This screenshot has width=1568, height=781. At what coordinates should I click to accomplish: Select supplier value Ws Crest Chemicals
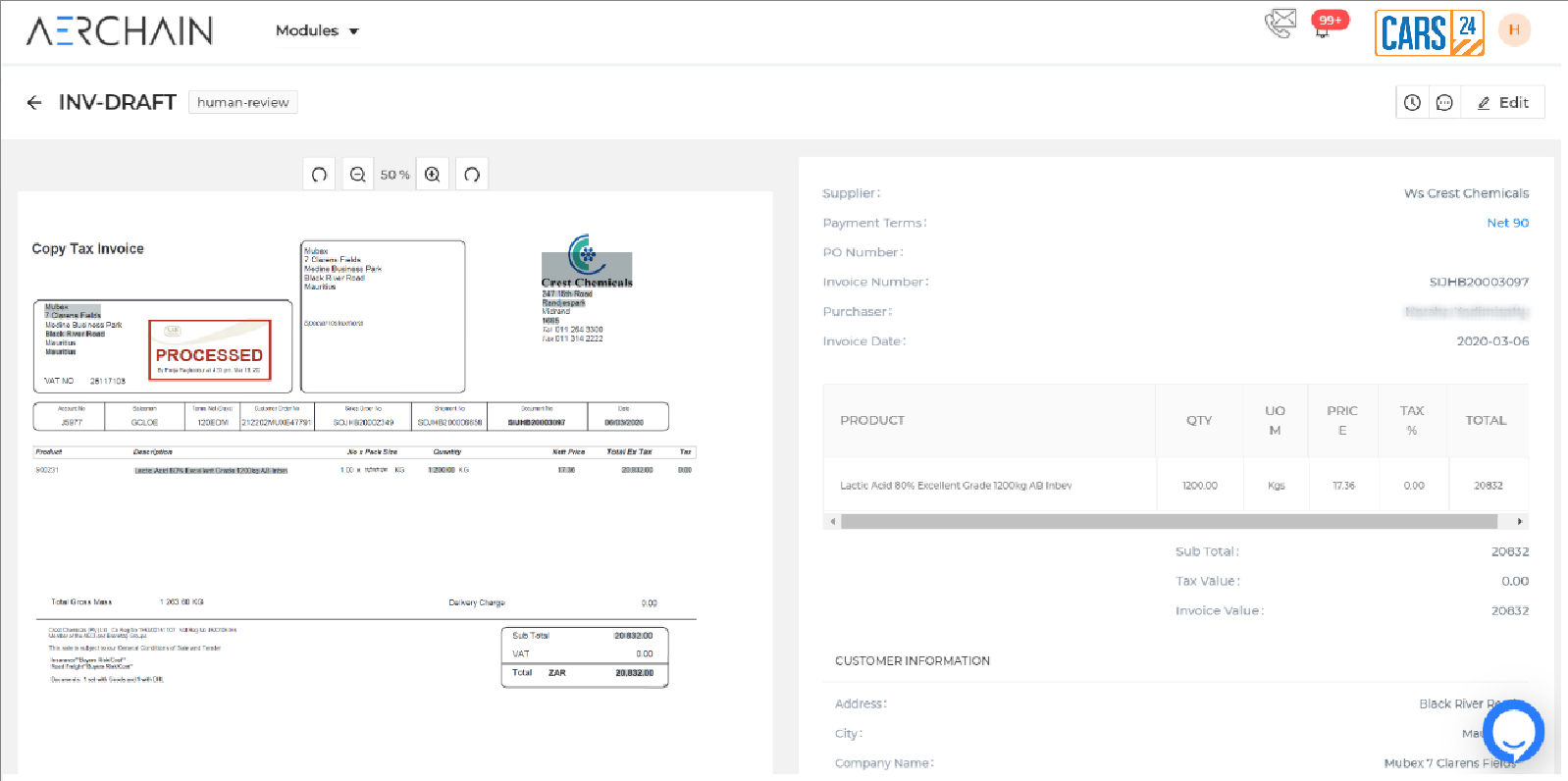(x=1466, y=193)
